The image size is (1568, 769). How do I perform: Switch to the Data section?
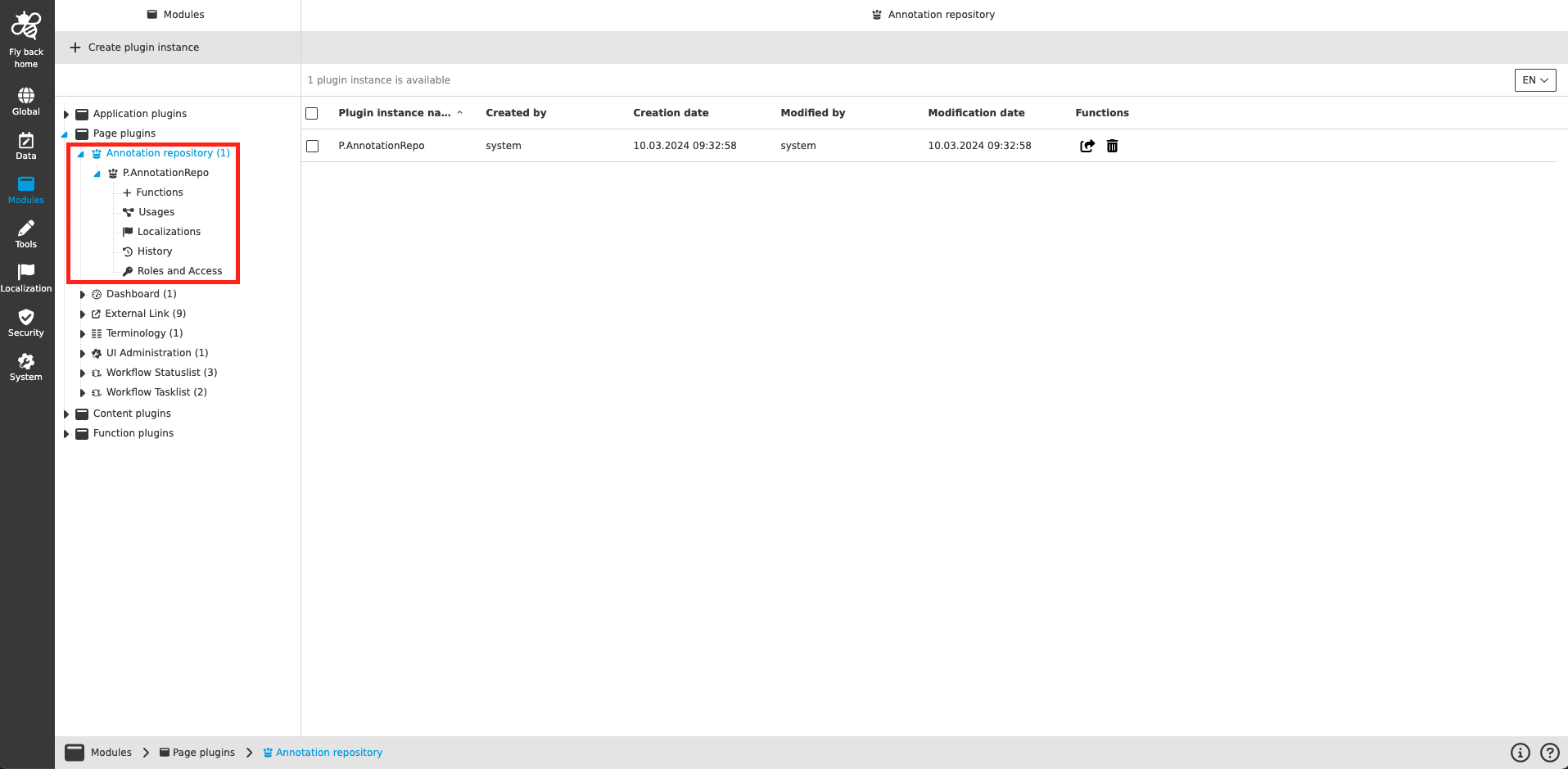(x=25, y=146)
